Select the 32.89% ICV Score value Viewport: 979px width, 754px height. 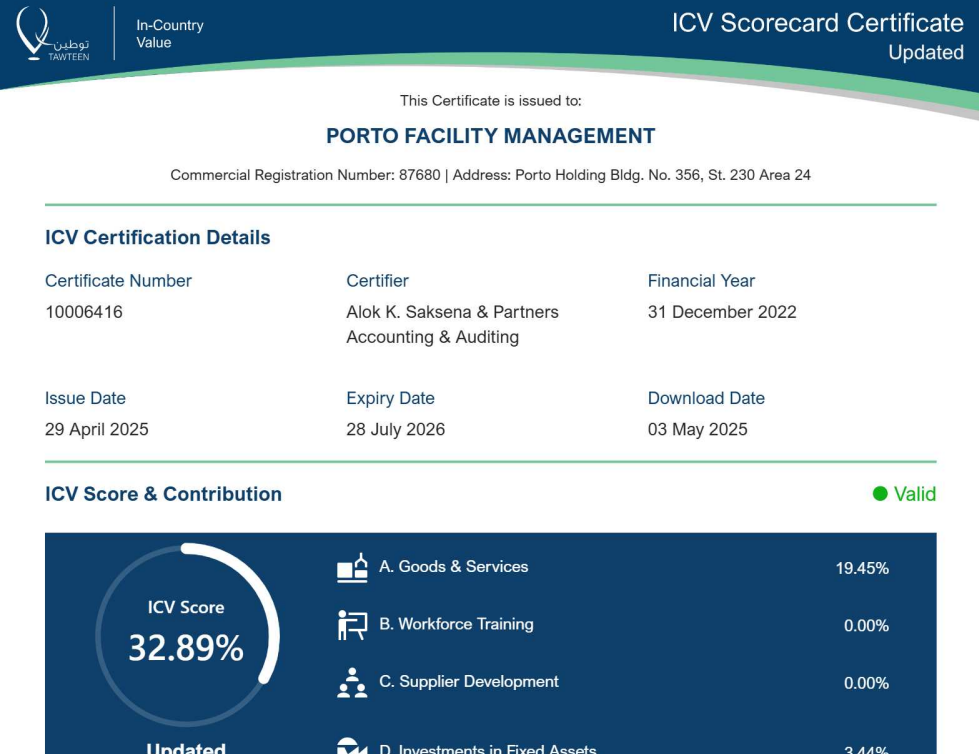pyautogui.click(x=186, y=649)
